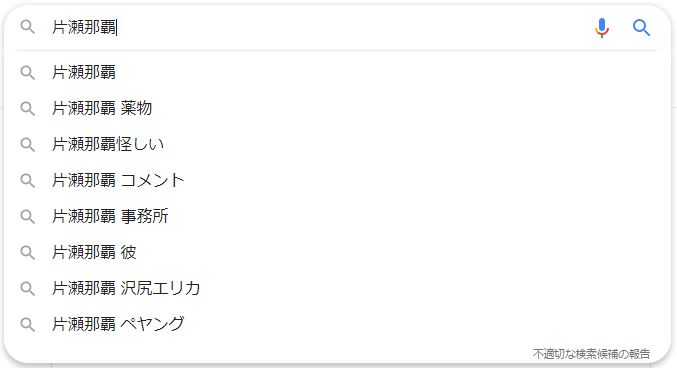Click magnifier icon beside 片瀬那覇怪しい suggestion
The image size is (677, 368).
(x=28, y=144)
